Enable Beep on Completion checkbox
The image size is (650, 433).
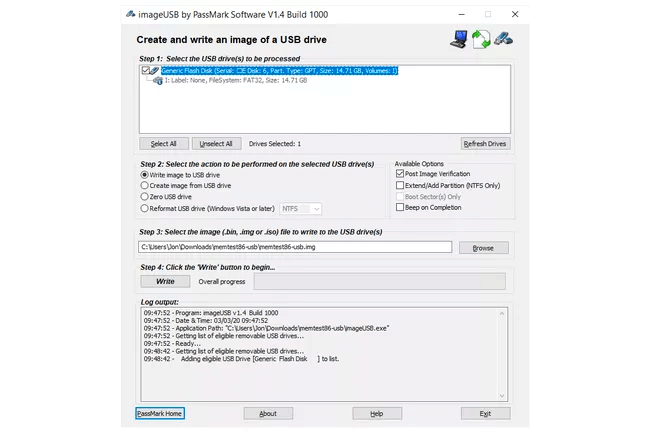(400, 207)
